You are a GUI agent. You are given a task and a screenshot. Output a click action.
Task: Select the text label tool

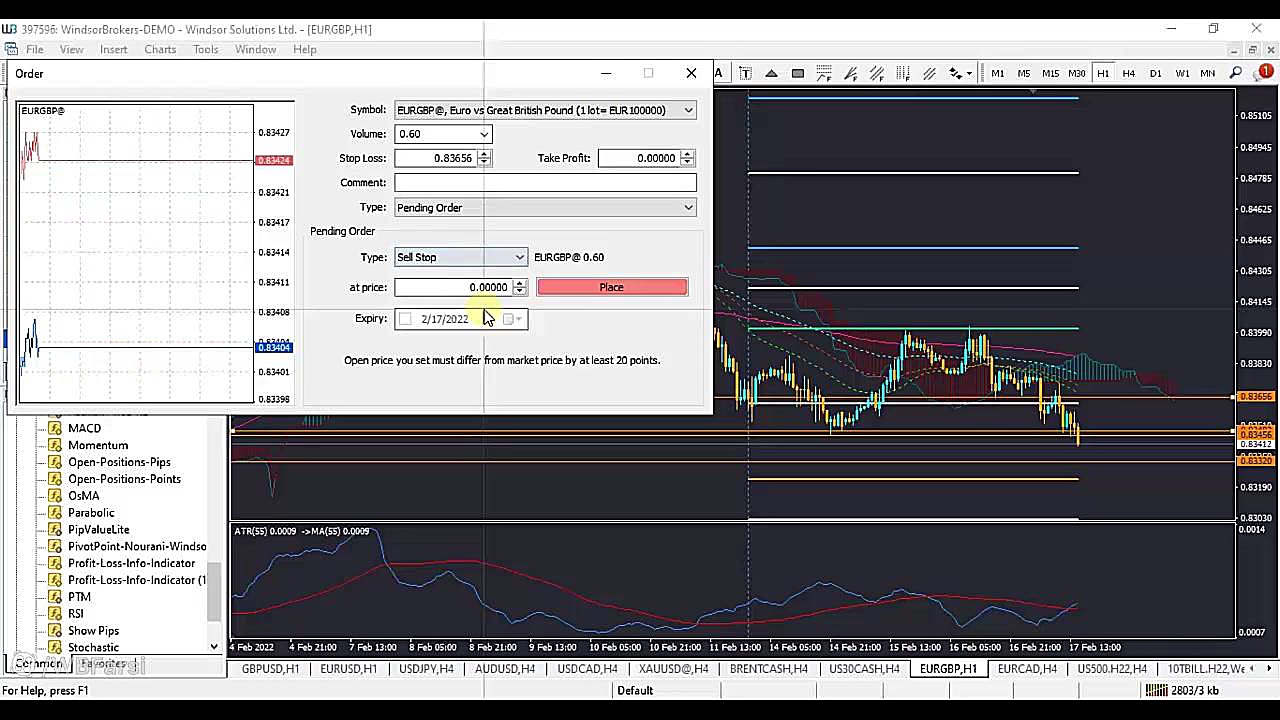(x=745, y=73)
